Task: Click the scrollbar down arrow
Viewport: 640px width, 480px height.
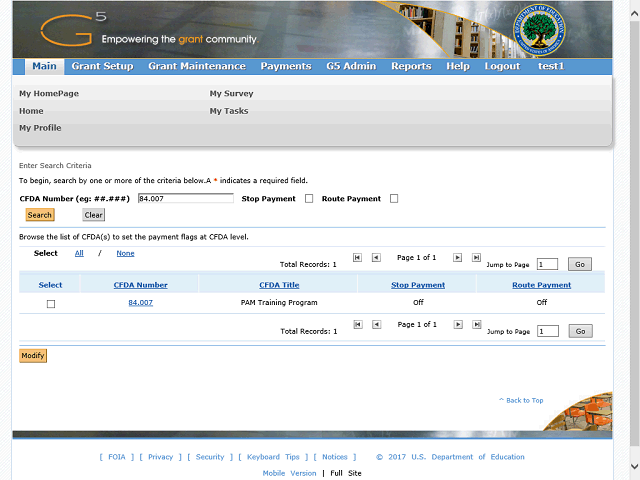Action: click(x=634, y=466)
